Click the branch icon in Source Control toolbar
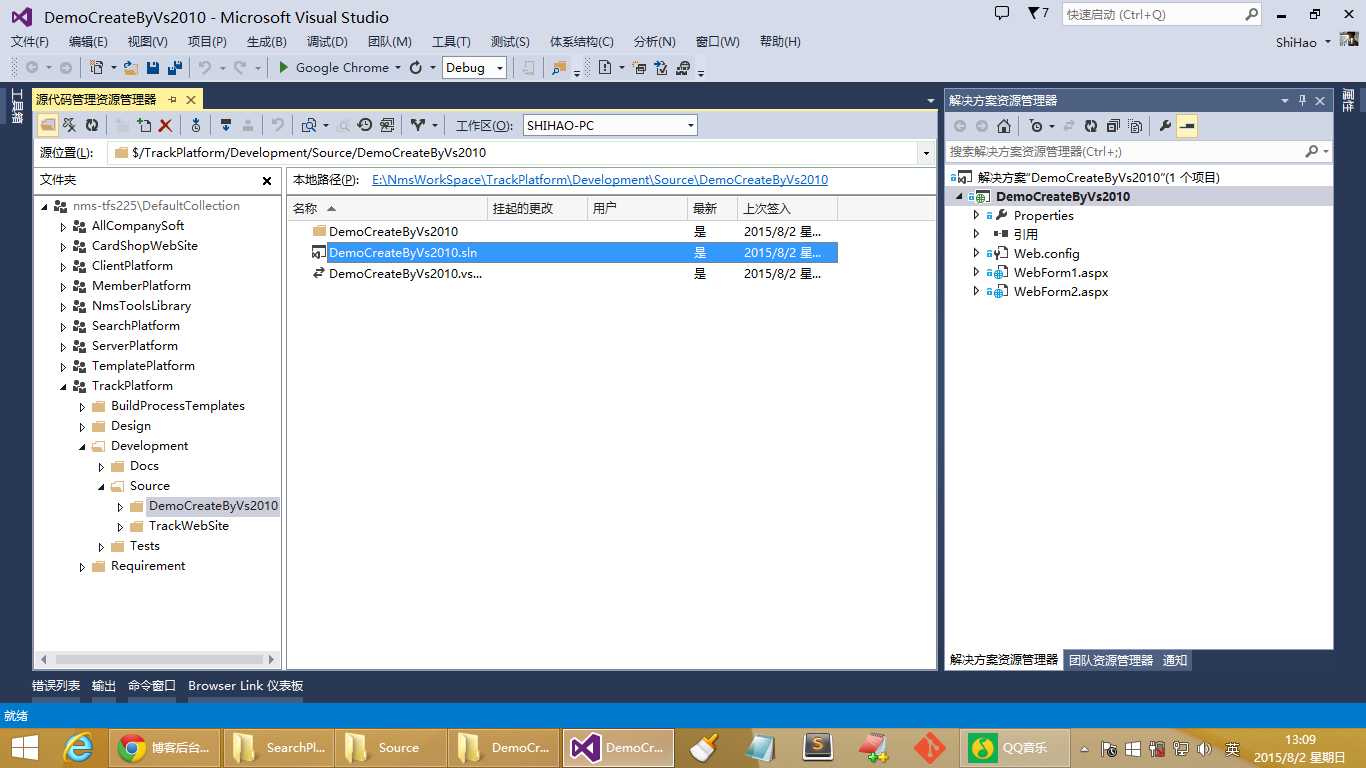The height and width of the screenshot is (768, 1366). (x=418, y=125)
